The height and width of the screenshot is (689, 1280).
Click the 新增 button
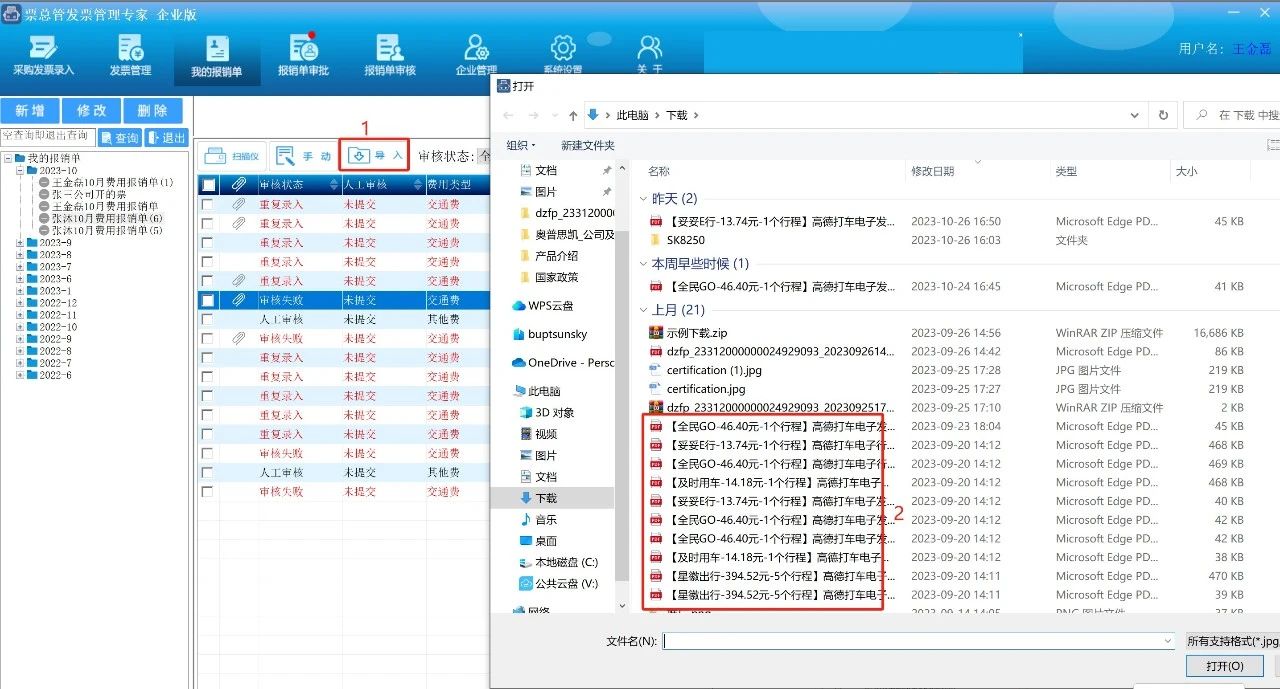pyautogui.click(x=30, y=111)
